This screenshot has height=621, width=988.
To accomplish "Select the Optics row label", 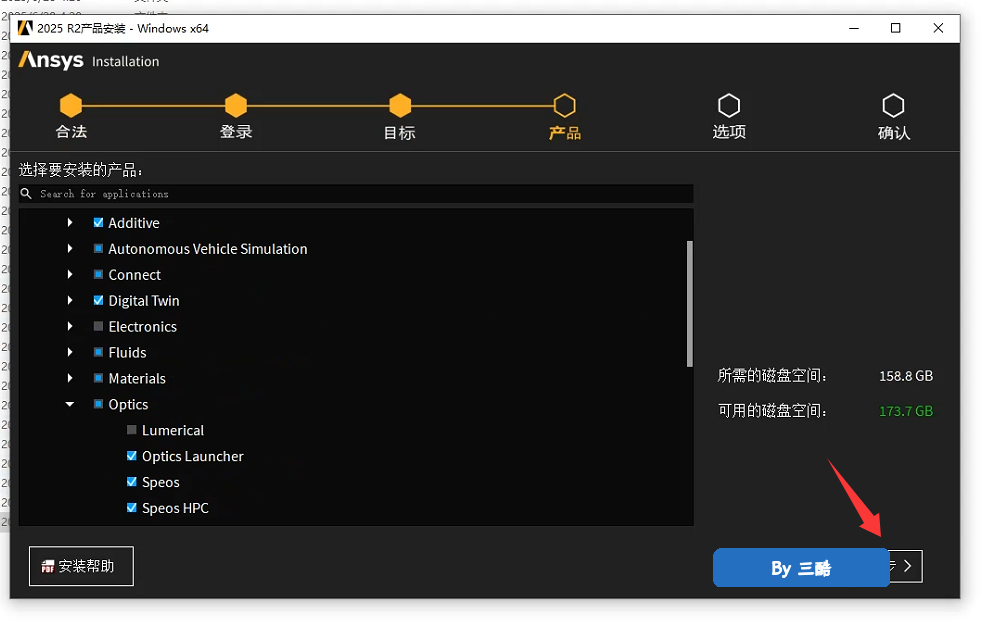I will point(128,404).
